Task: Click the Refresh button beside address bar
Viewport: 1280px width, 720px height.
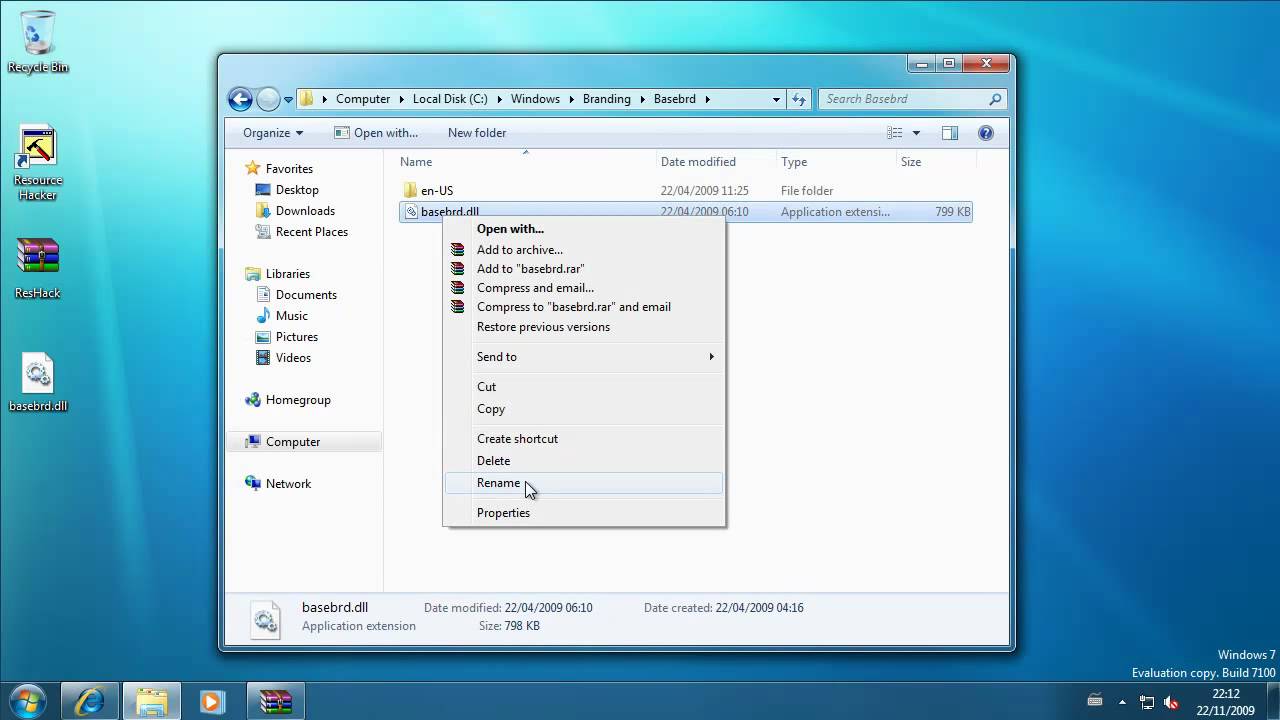Action: tap(799, 99)
